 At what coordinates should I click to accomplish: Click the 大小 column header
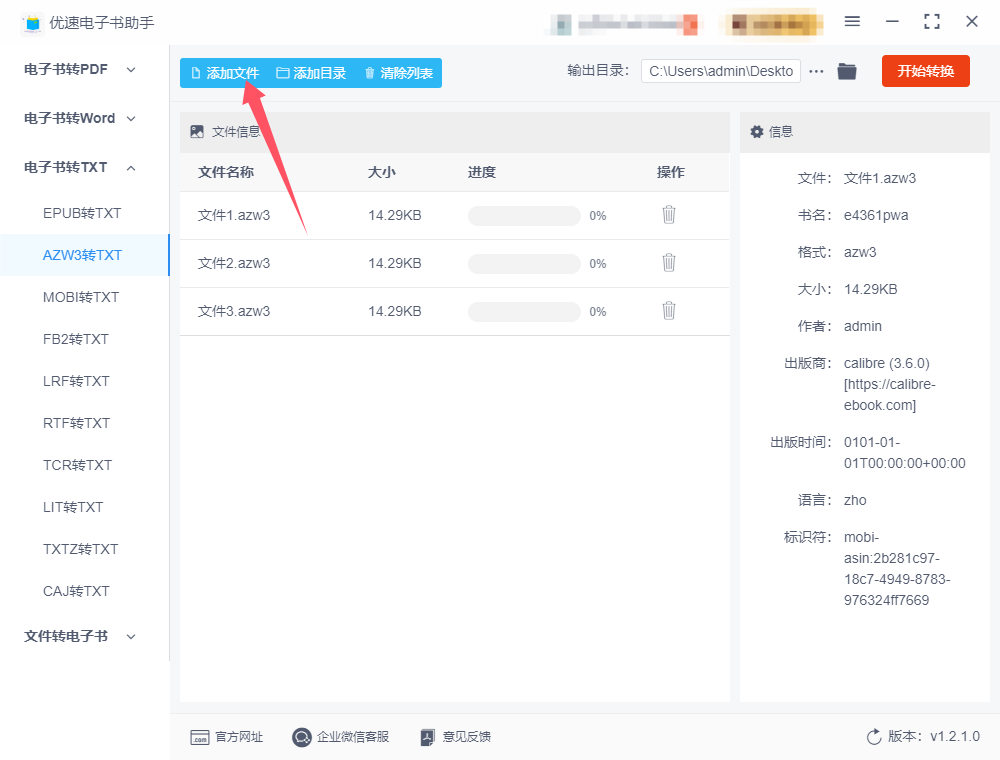[381, 172]
